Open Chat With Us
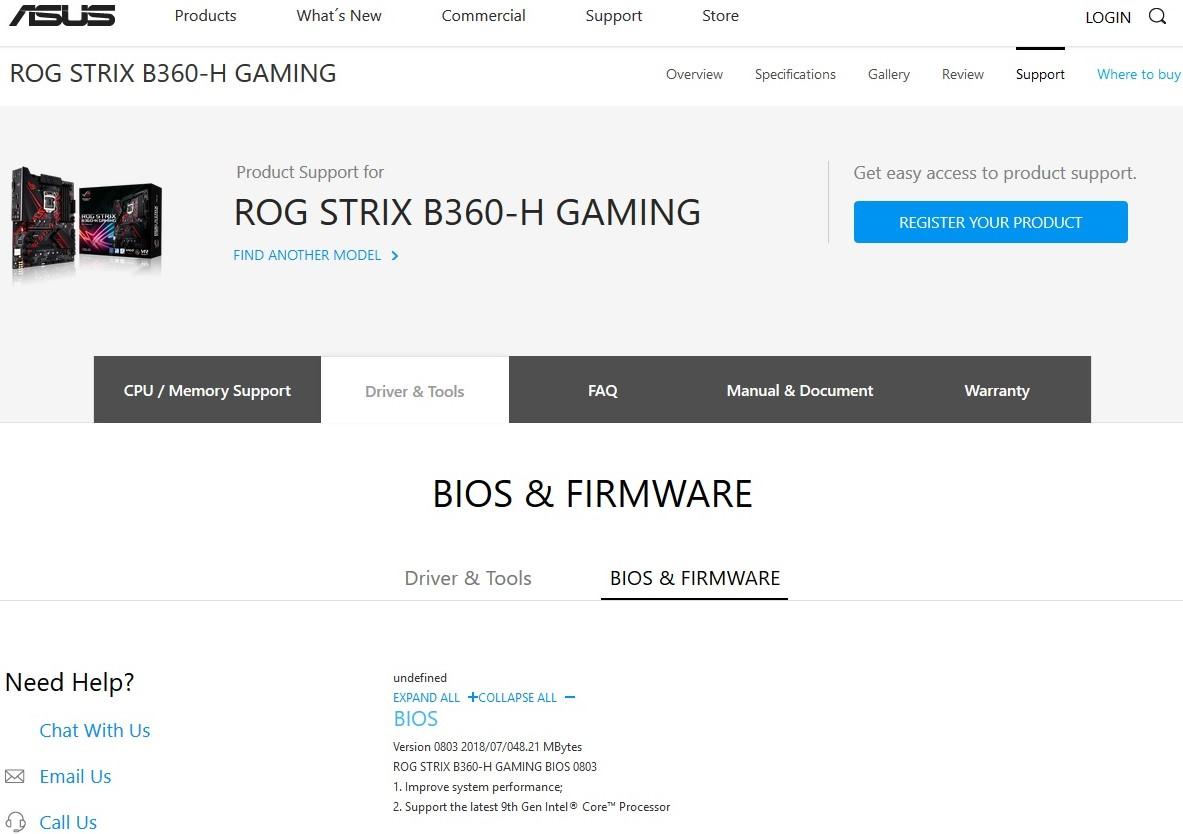The width and height of the screenshot is (1183, 834). (x=94, y=730)
